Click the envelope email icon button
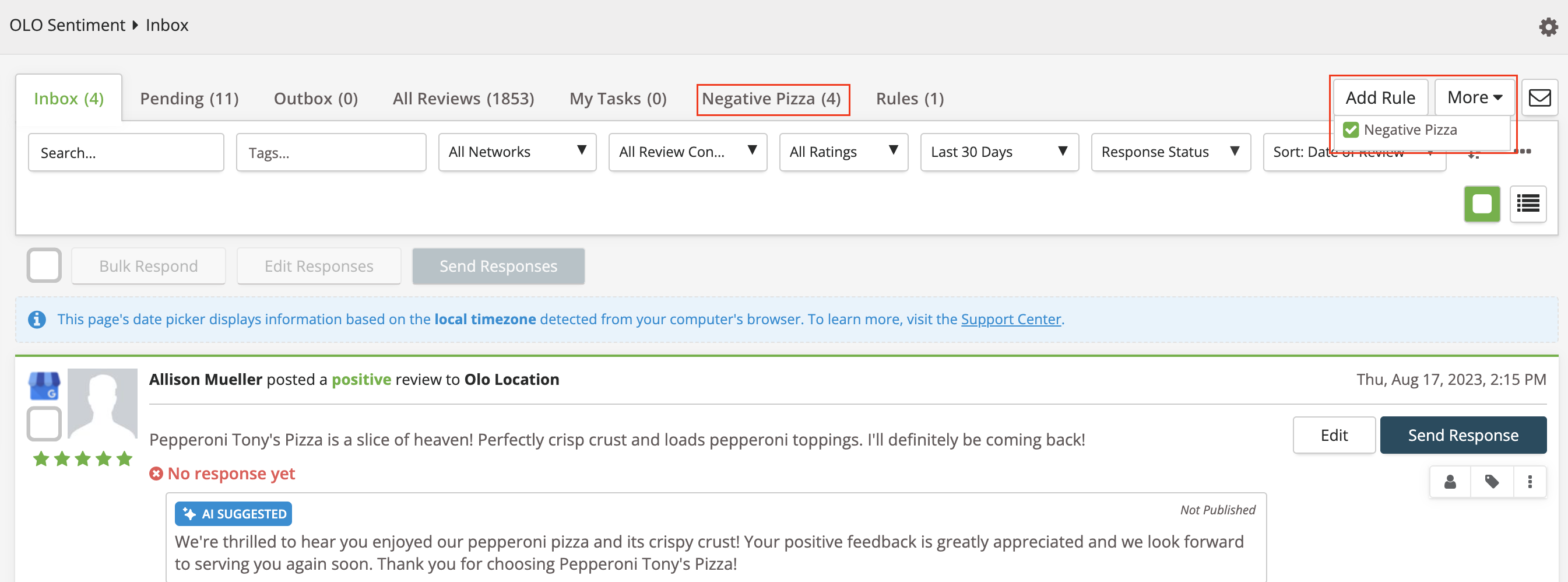This screenshot has width=1568, height=582. coord(1539,97)
